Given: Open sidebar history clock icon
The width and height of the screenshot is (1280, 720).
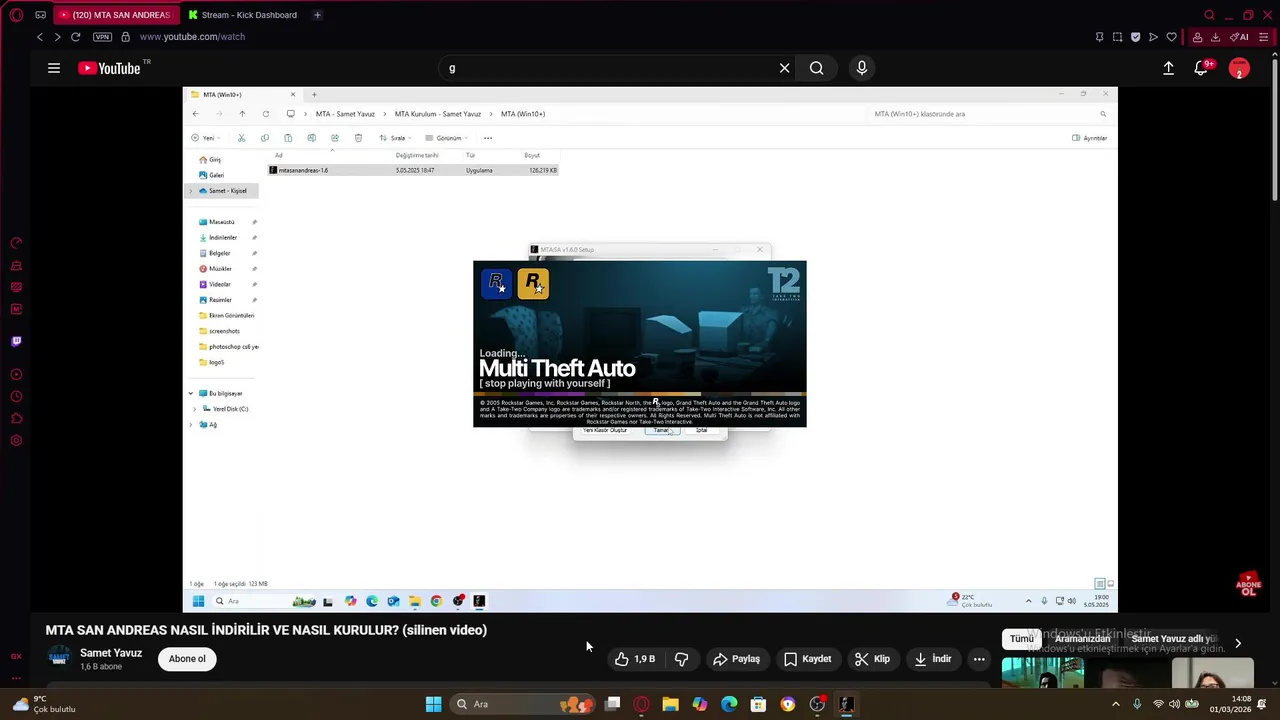Looking at the screenshot, I should (x=16, y=397).
